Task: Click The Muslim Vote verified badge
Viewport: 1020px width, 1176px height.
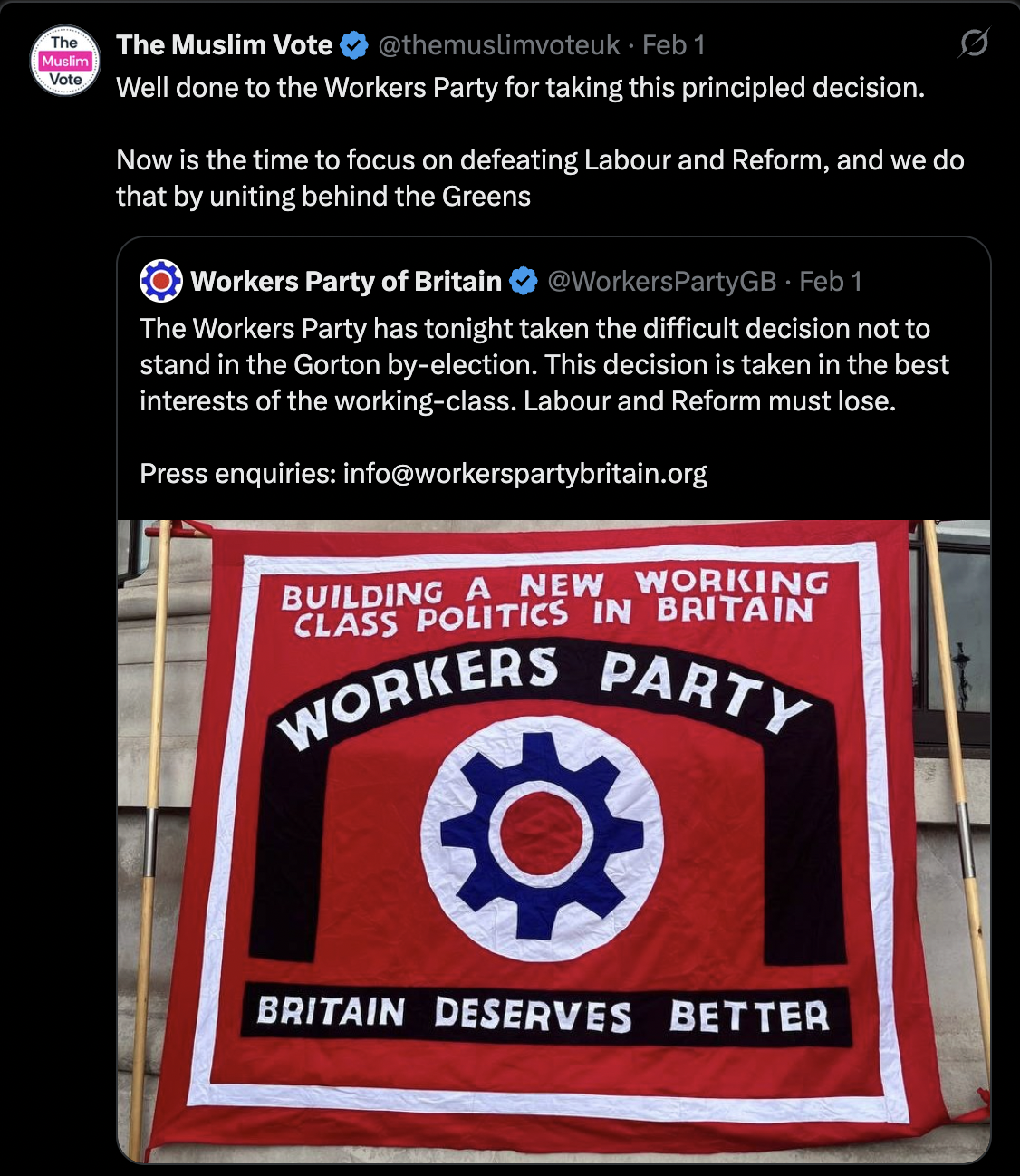Action: point(354,44)
